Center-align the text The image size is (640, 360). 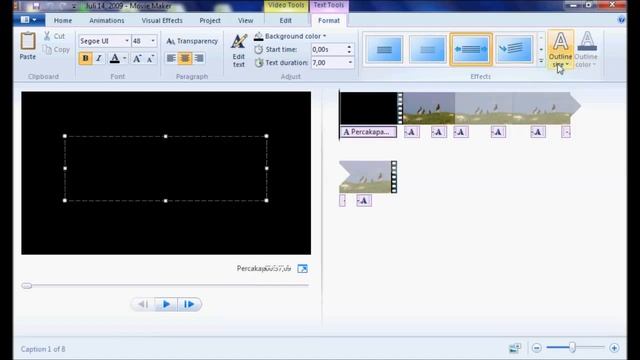point(185,58)
